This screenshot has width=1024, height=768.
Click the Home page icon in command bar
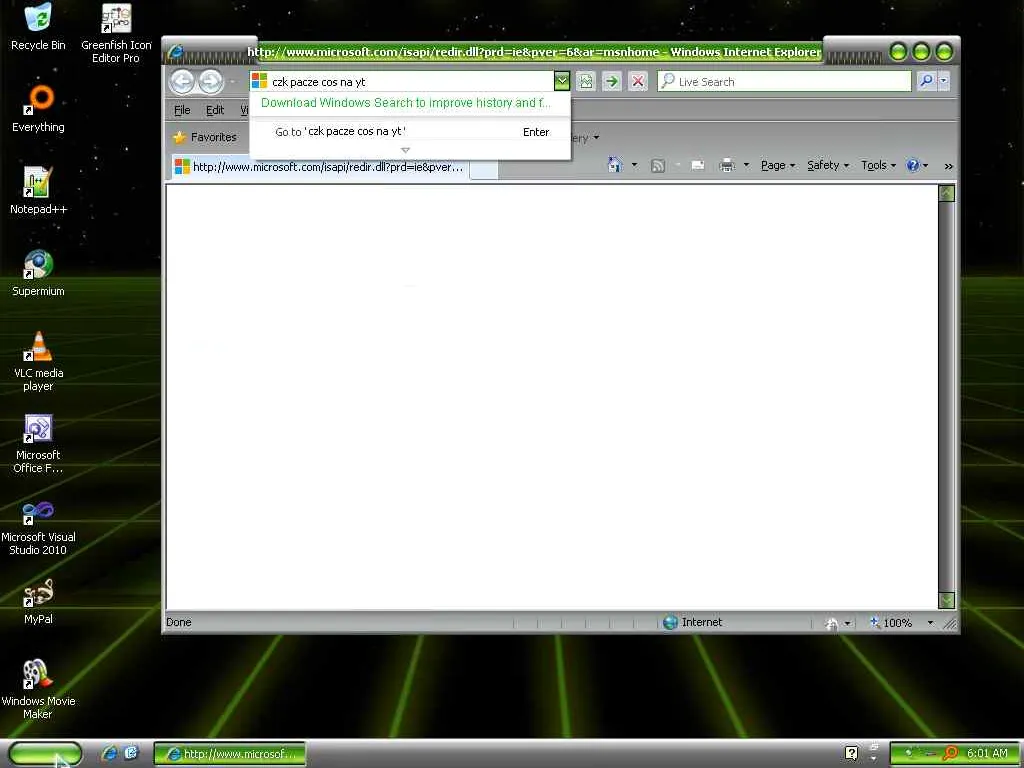pos(615,165)
